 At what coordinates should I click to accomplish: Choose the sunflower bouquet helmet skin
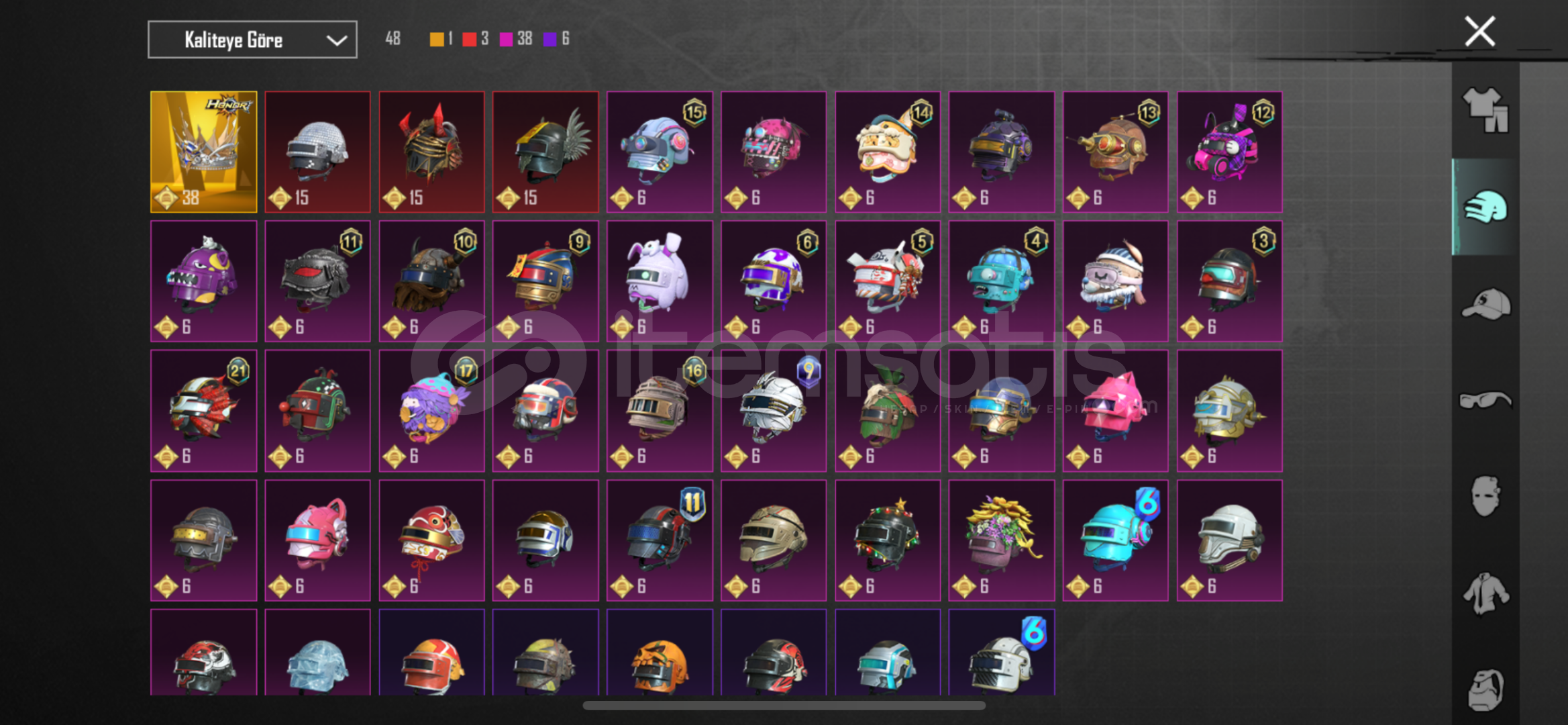1002,540
